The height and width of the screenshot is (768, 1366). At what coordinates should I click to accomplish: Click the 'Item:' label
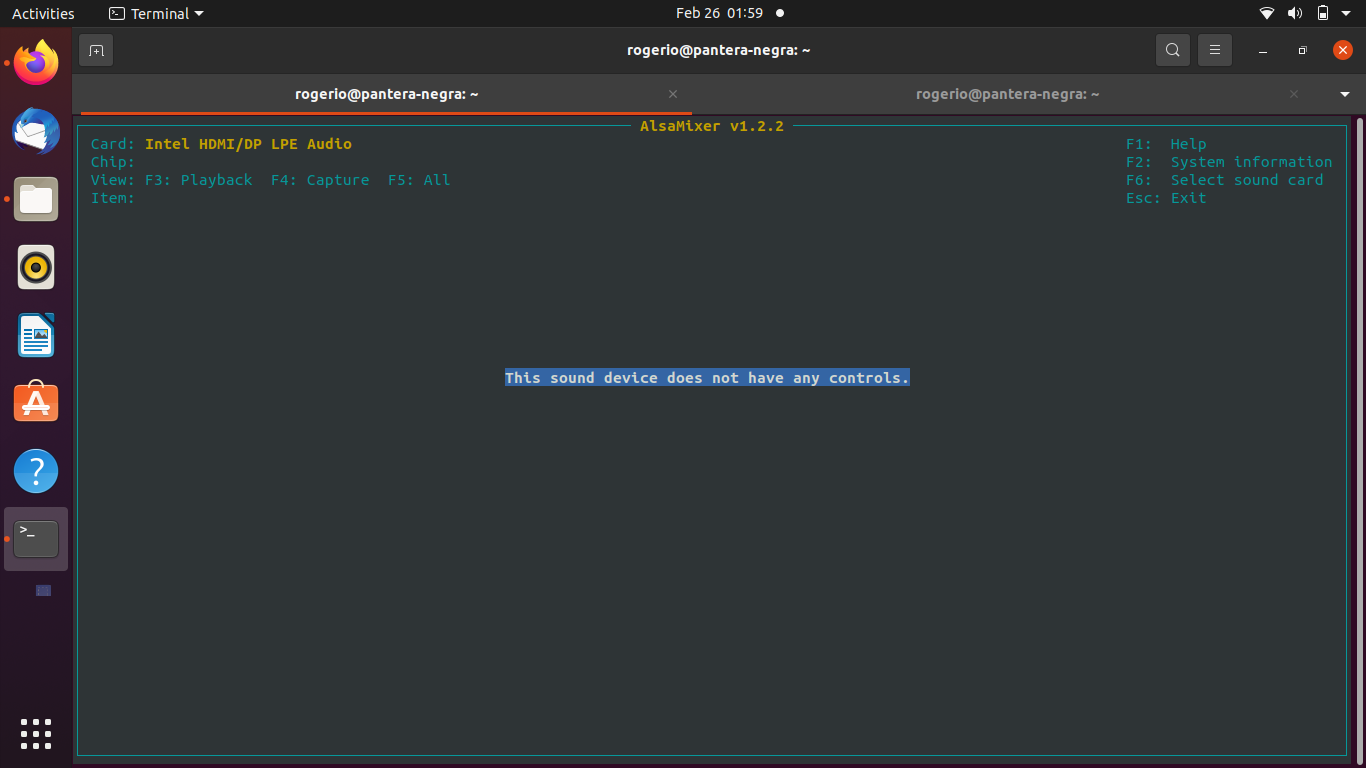[x=113, y=198]
